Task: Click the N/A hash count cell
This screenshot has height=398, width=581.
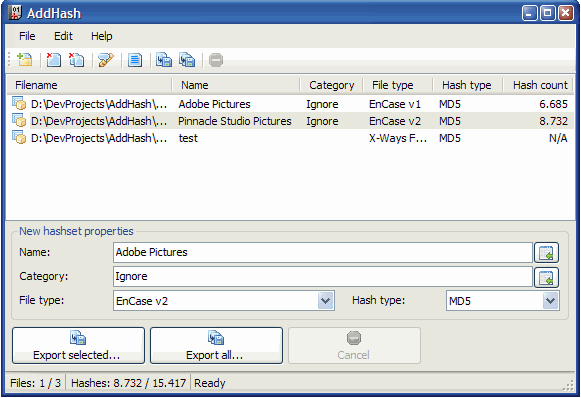Action: click(x=558, y=138)
